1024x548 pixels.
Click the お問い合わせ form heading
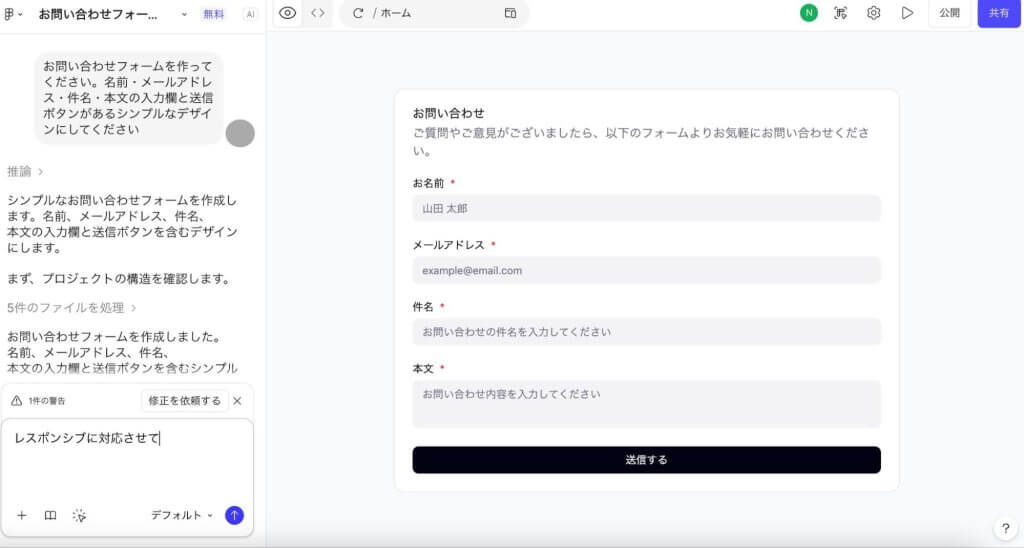pos(449,113)
